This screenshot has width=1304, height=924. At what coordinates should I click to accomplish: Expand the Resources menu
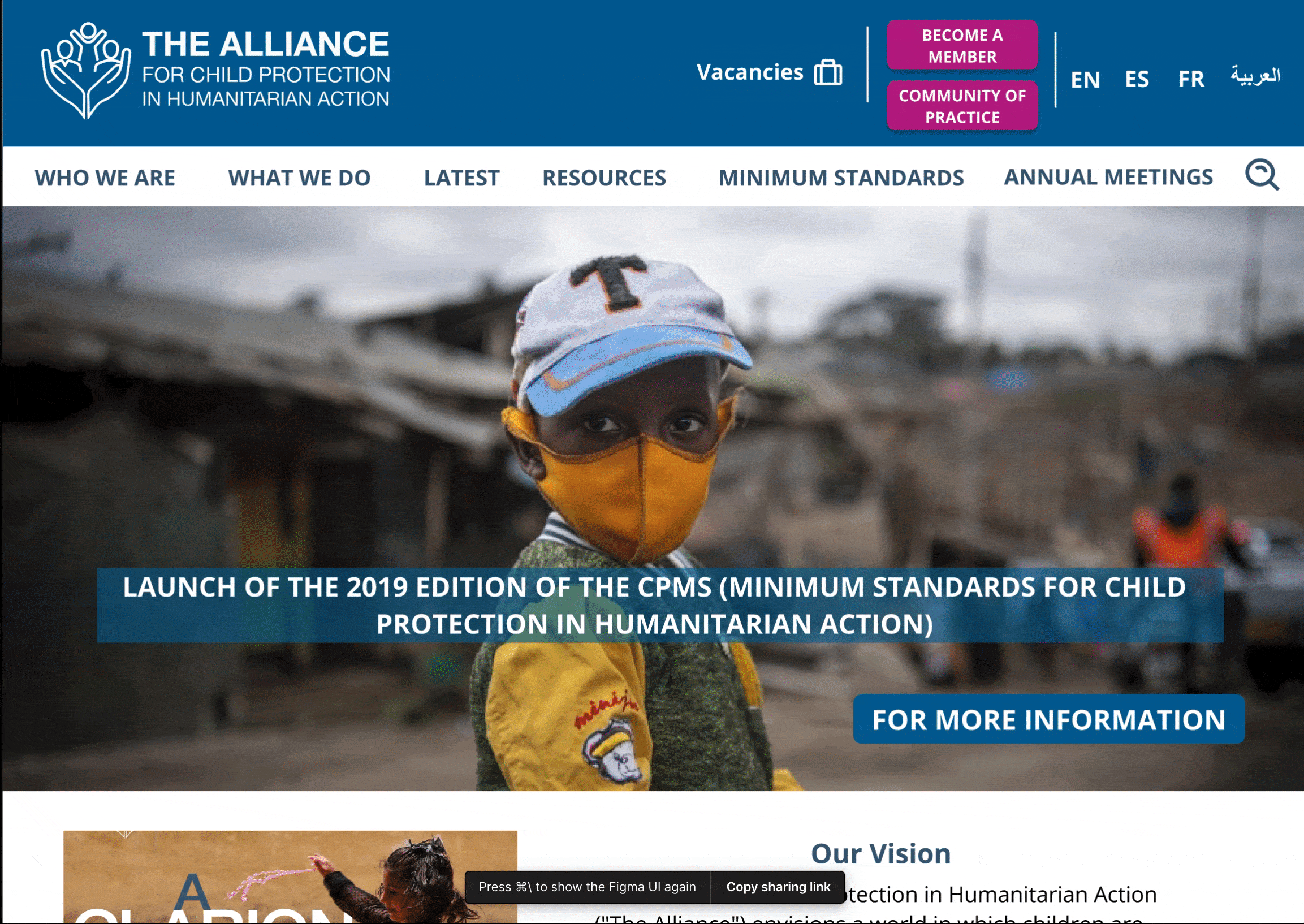[603, 178]
